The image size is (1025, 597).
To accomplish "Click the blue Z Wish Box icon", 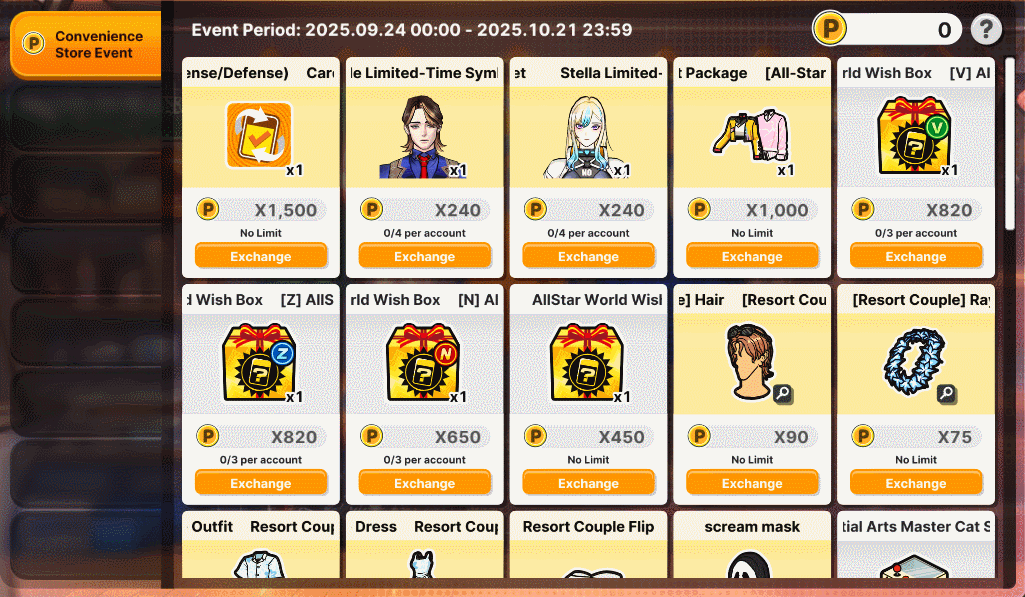I will pos(260,362).
